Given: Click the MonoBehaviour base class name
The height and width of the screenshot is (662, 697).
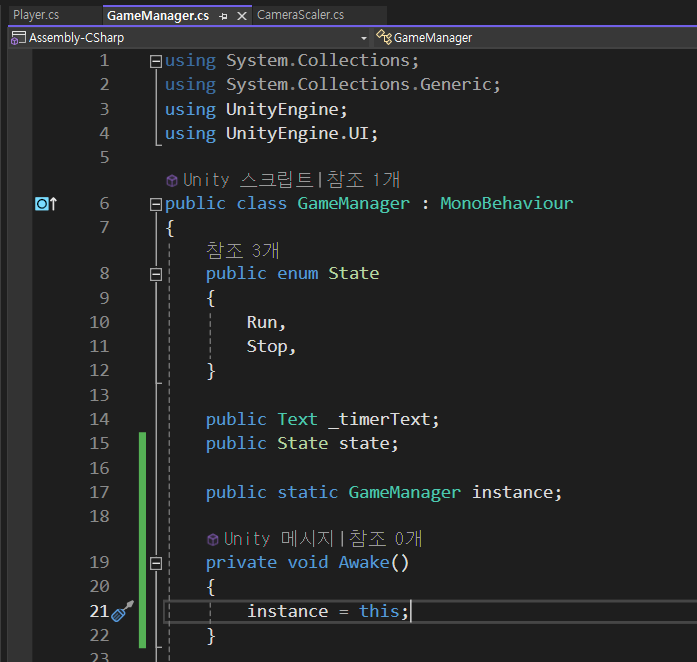Looking at the screenshot, I should tap(506, 204).
